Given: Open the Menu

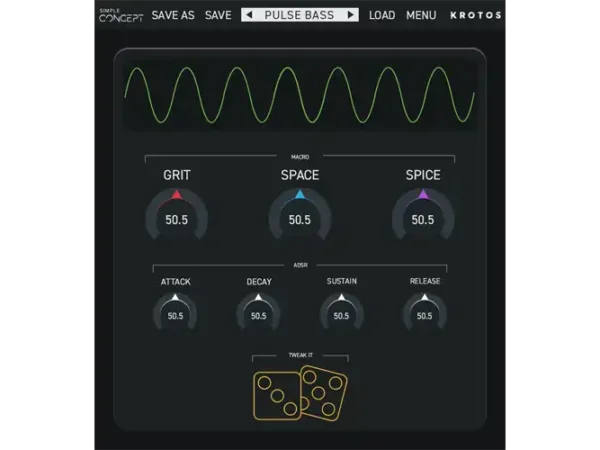Looking at the screenshot, I should tap(421, 15).
